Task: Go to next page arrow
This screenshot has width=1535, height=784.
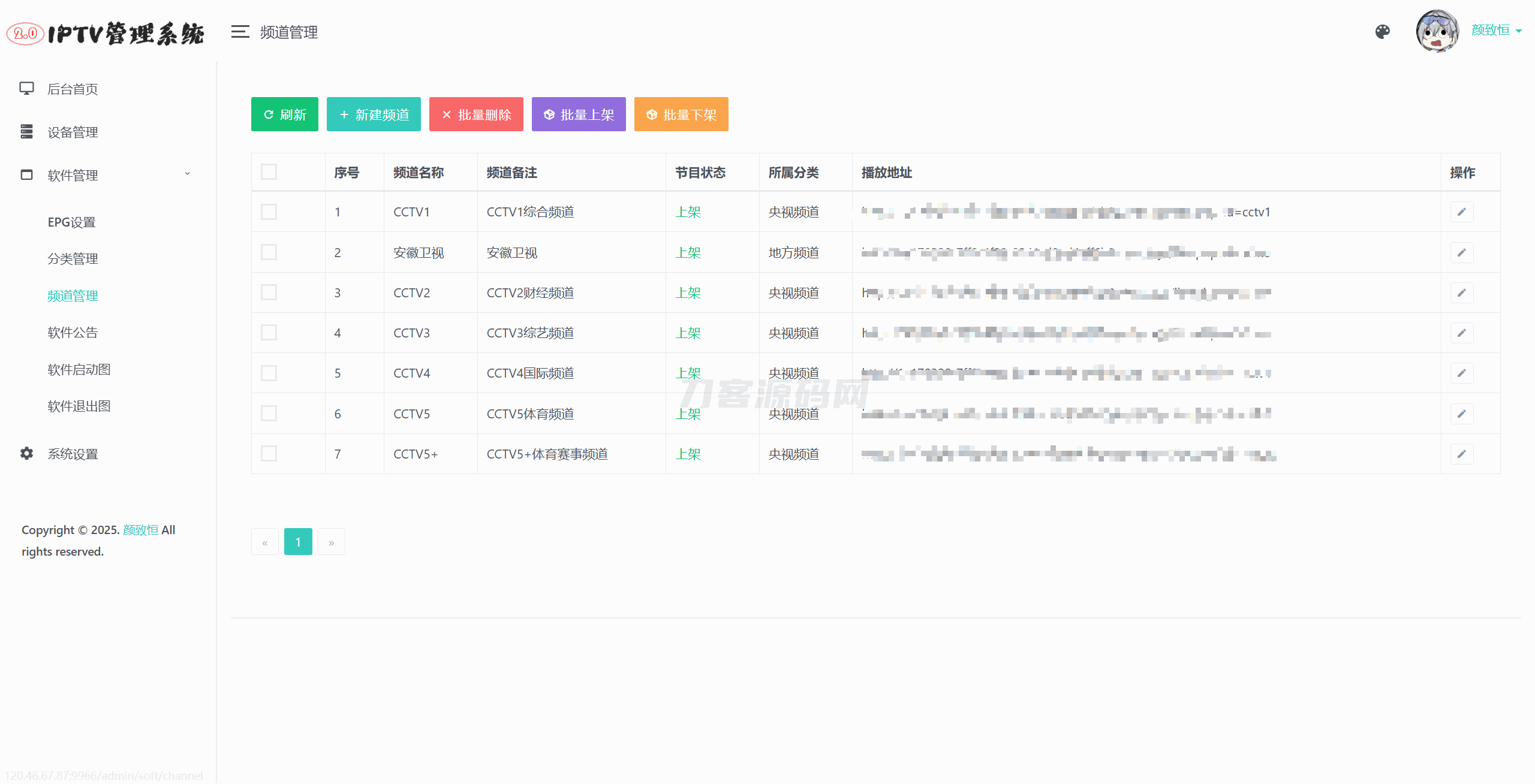Action: (x=331, y=542)
